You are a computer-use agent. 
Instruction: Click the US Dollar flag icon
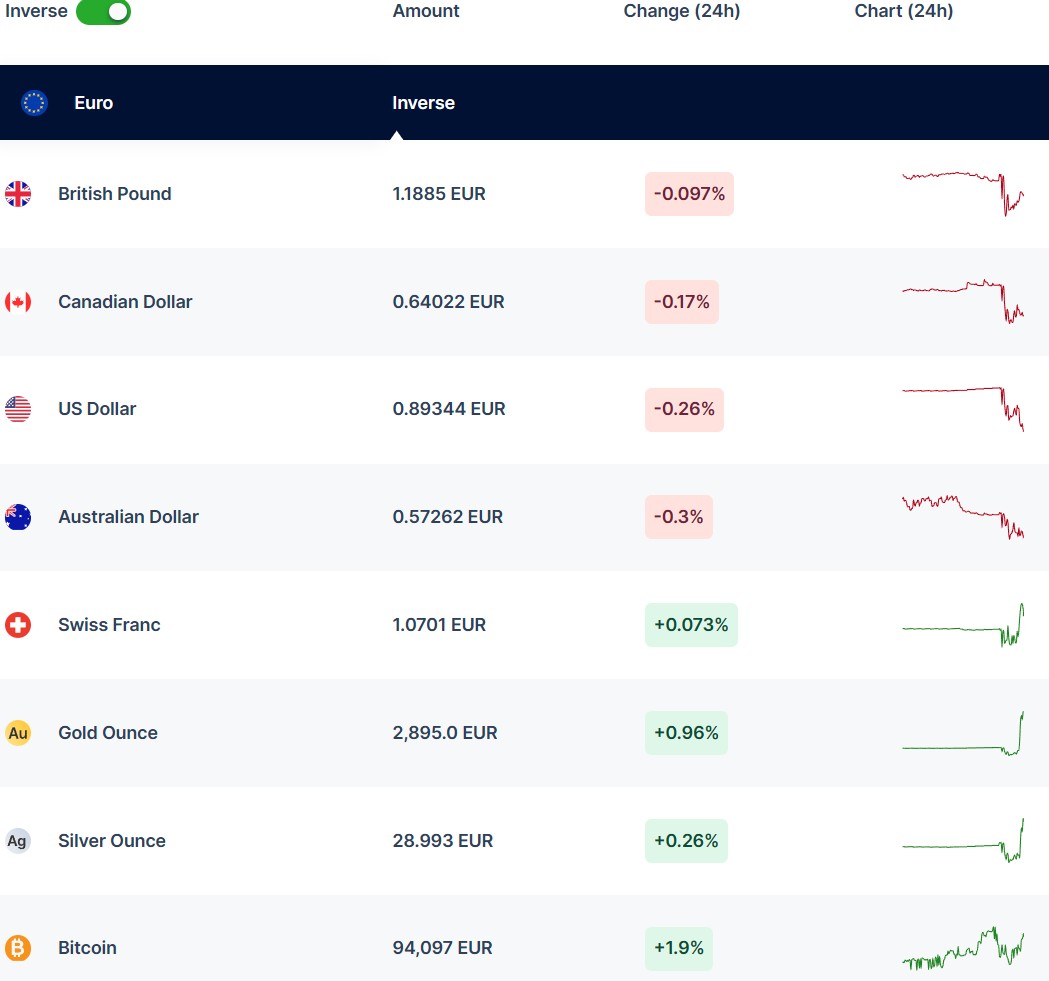coord(18,409)
